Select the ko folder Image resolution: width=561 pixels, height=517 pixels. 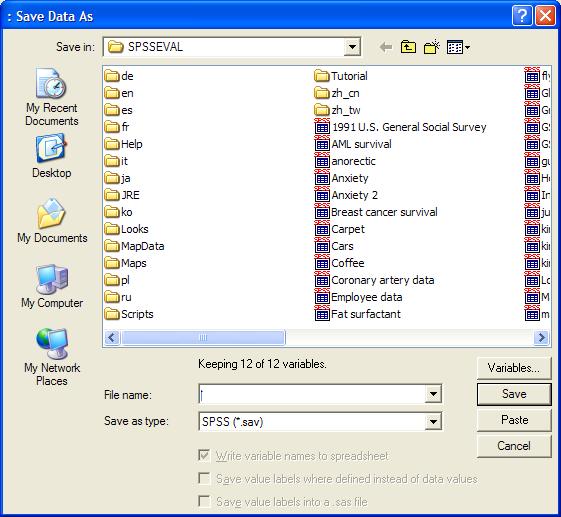pos(119,212)
